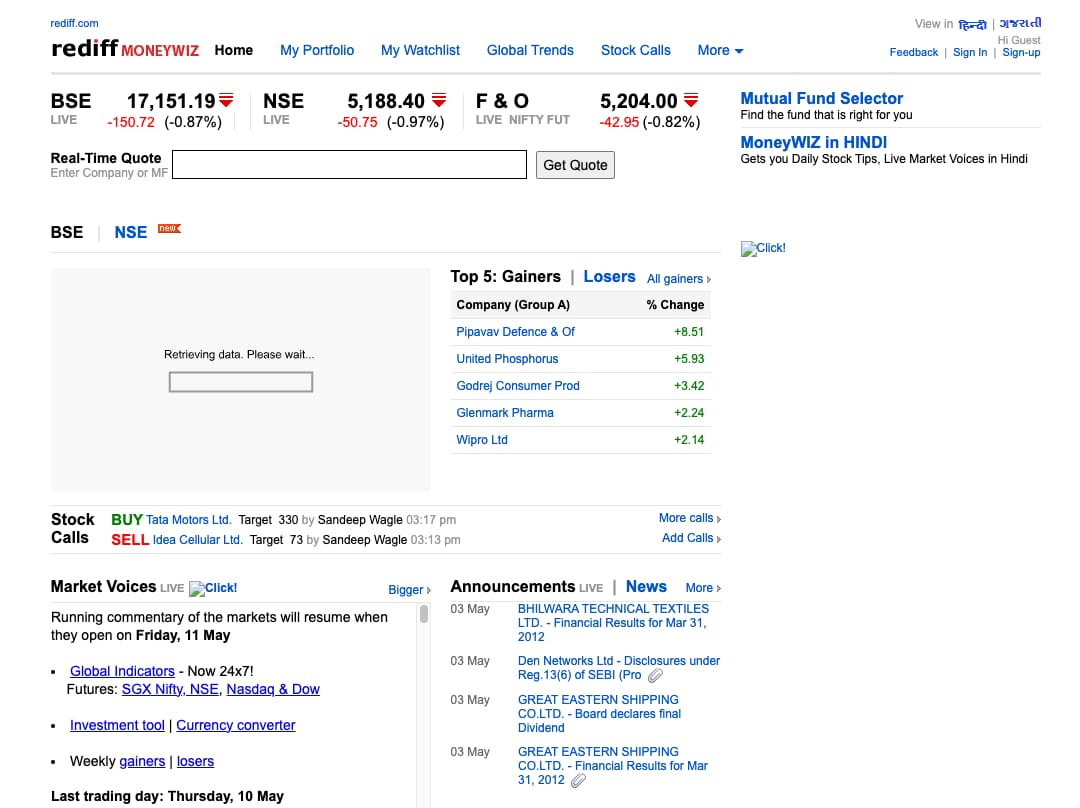Open Tata Motors Ltd. buy call

tap(189, 520)
